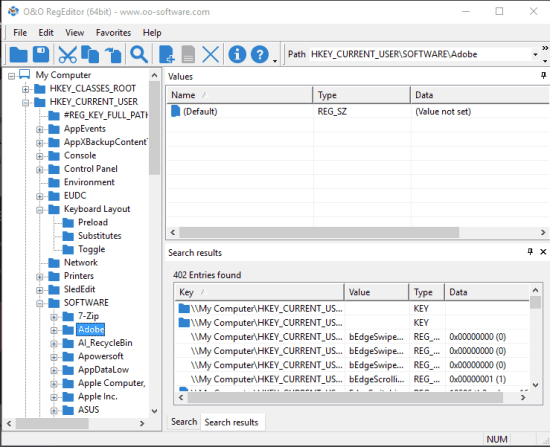Expand the 7-Zip key
550x447 pixels.
54,317
